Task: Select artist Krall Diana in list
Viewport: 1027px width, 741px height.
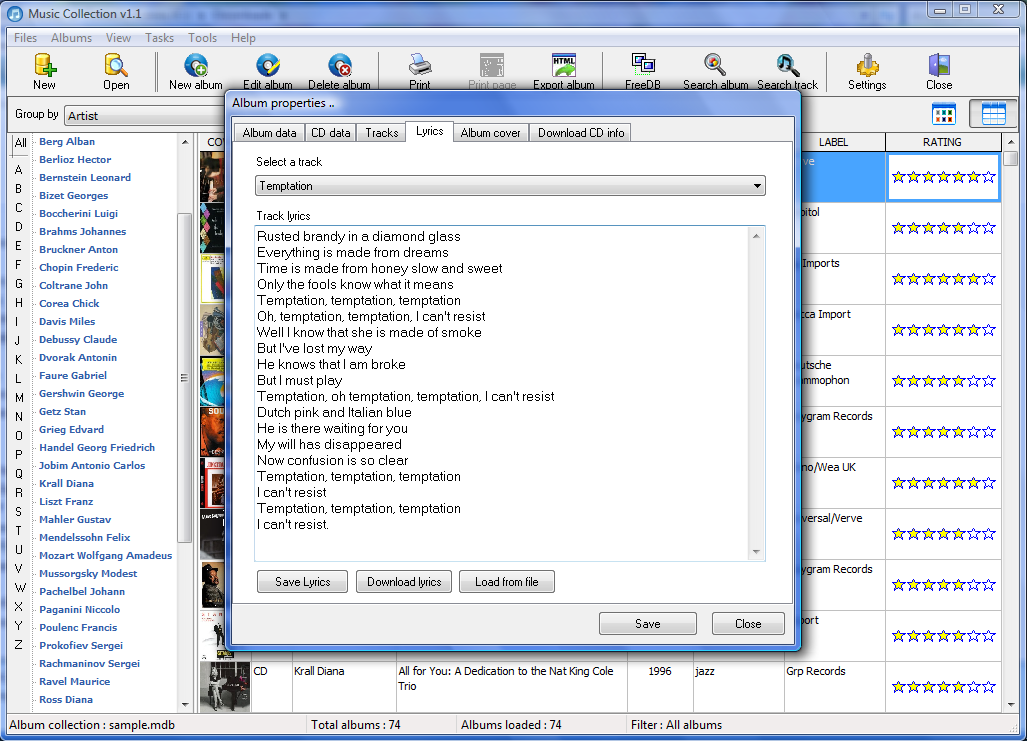Action: (66, 484)
